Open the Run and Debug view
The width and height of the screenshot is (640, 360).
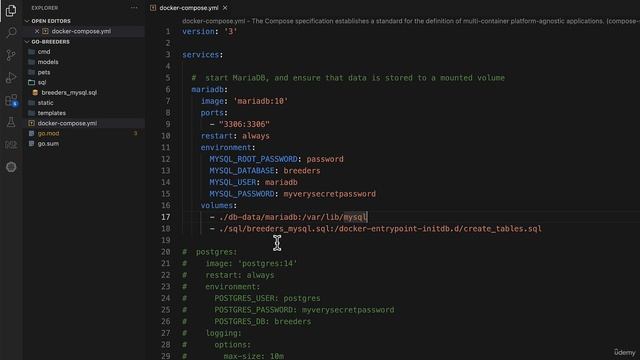tap(11, 78)
